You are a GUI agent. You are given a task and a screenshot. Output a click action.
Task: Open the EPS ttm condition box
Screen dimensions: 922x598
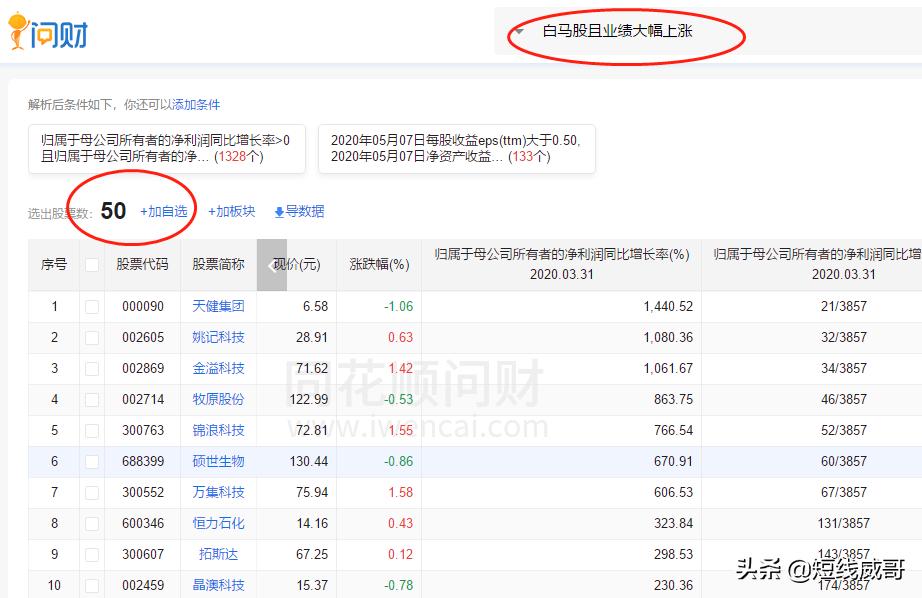click(x=456, y=149)
